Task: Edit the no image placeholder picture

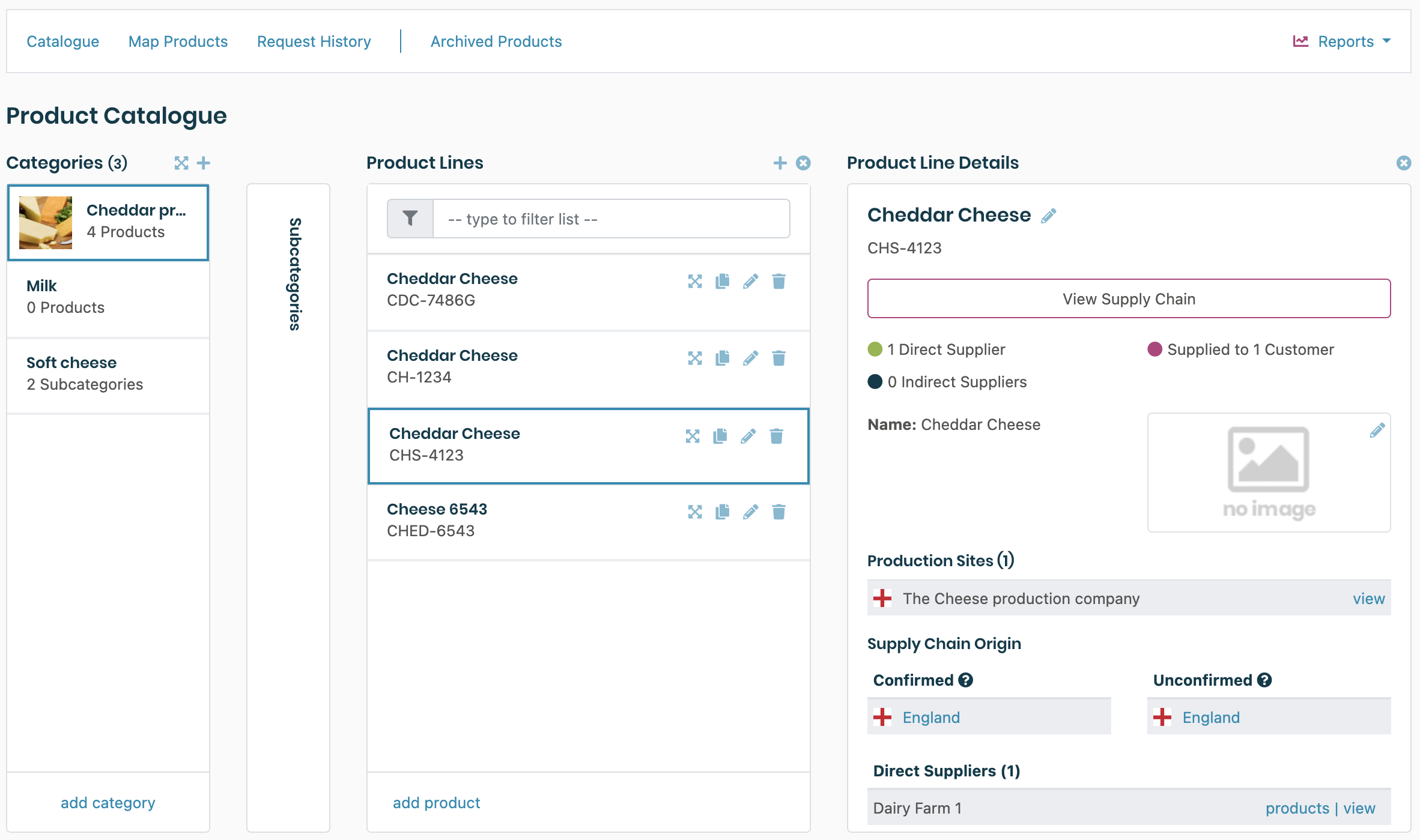Action: [x=1377, y=431]
